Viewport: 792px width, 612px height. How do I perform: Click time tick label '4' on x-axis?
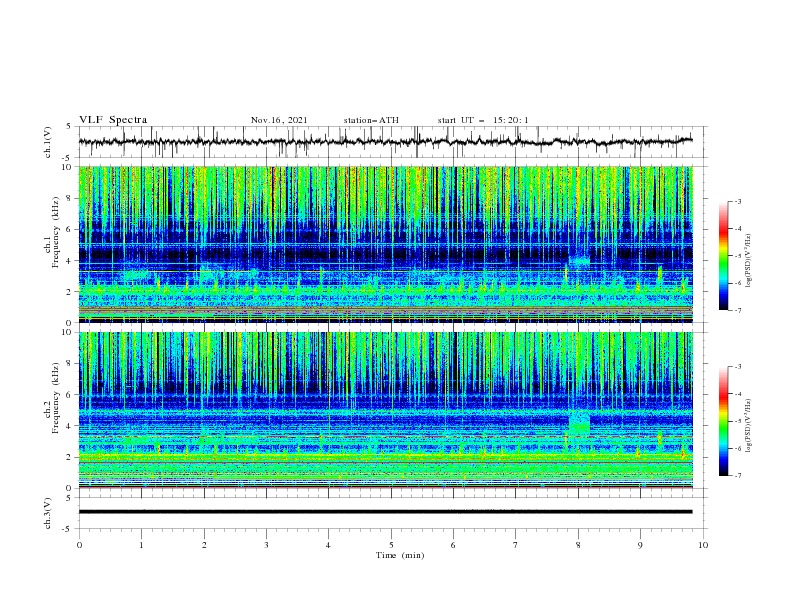(x=328, y=545)
